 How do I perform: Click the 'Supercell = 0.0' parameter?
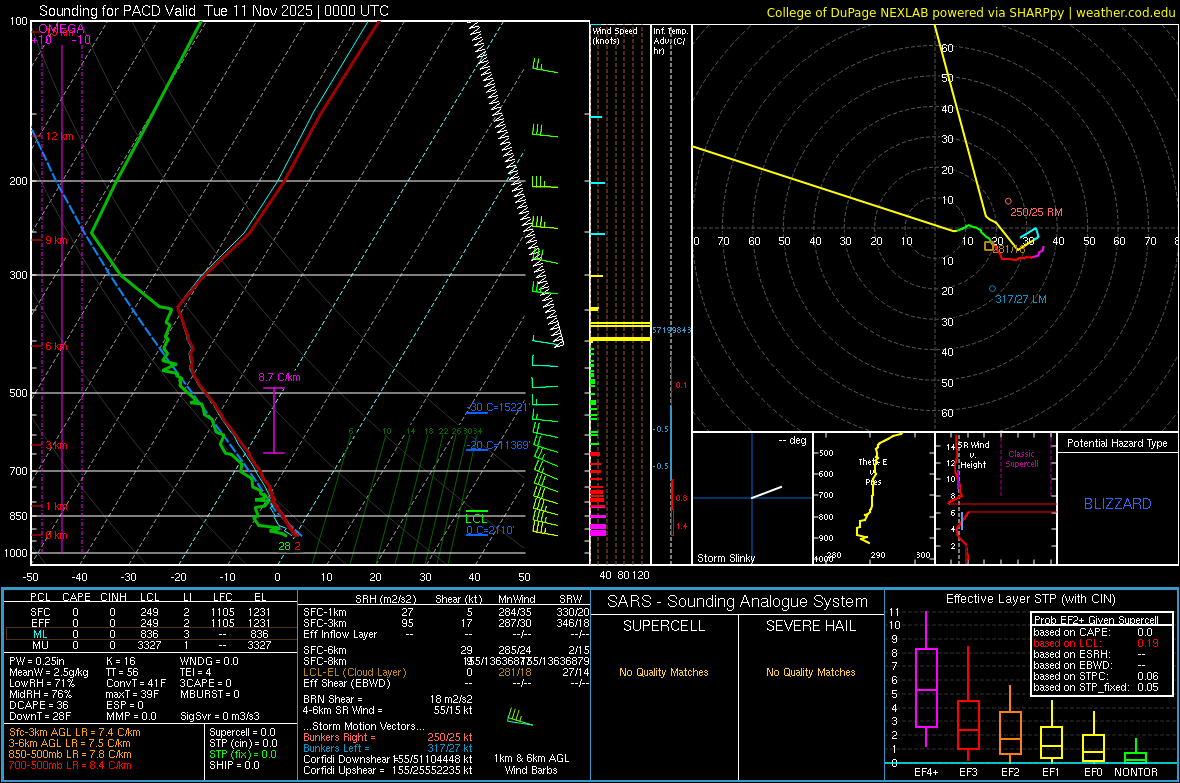pos(242,732)
